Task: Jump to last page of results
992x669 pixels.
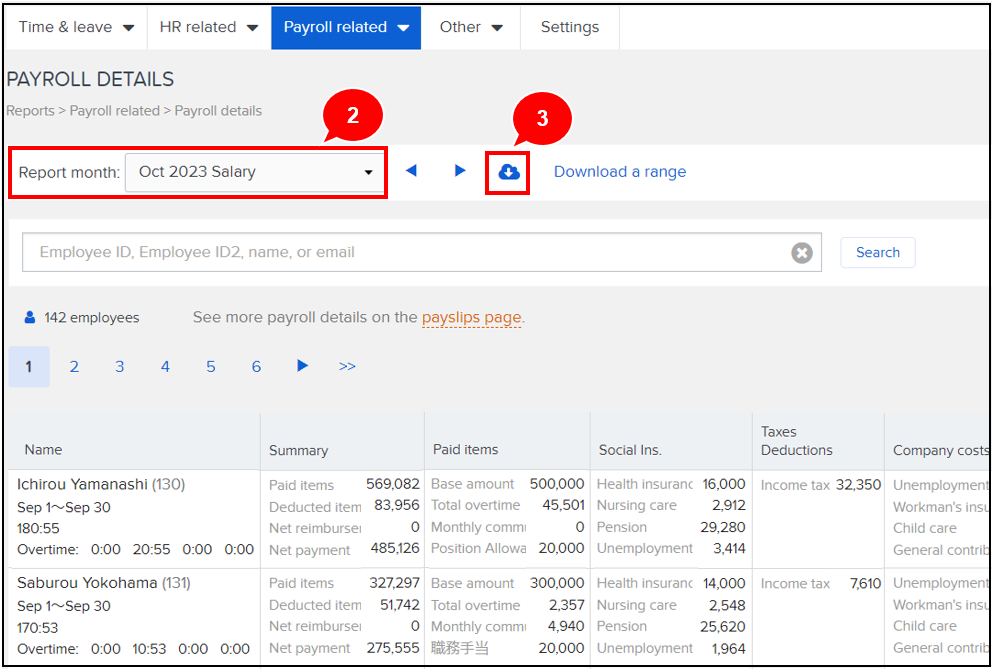Action: pyautogui.click(x=347, y=367)
